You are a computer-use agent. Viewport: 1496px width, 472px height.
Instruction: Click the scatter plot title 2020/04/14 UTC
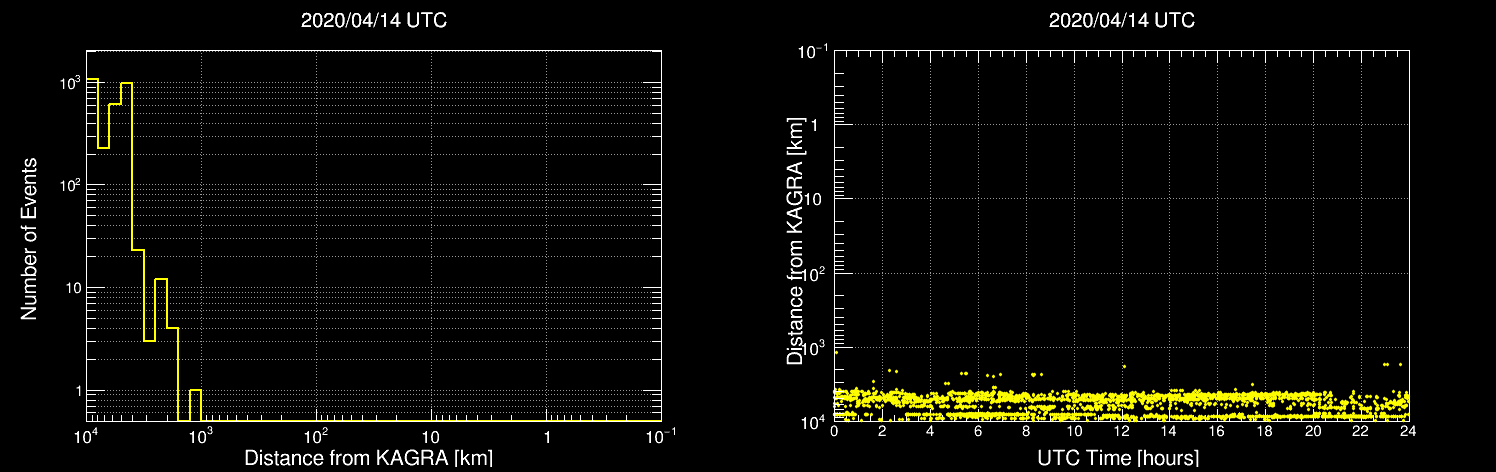tap(1121, 21)
